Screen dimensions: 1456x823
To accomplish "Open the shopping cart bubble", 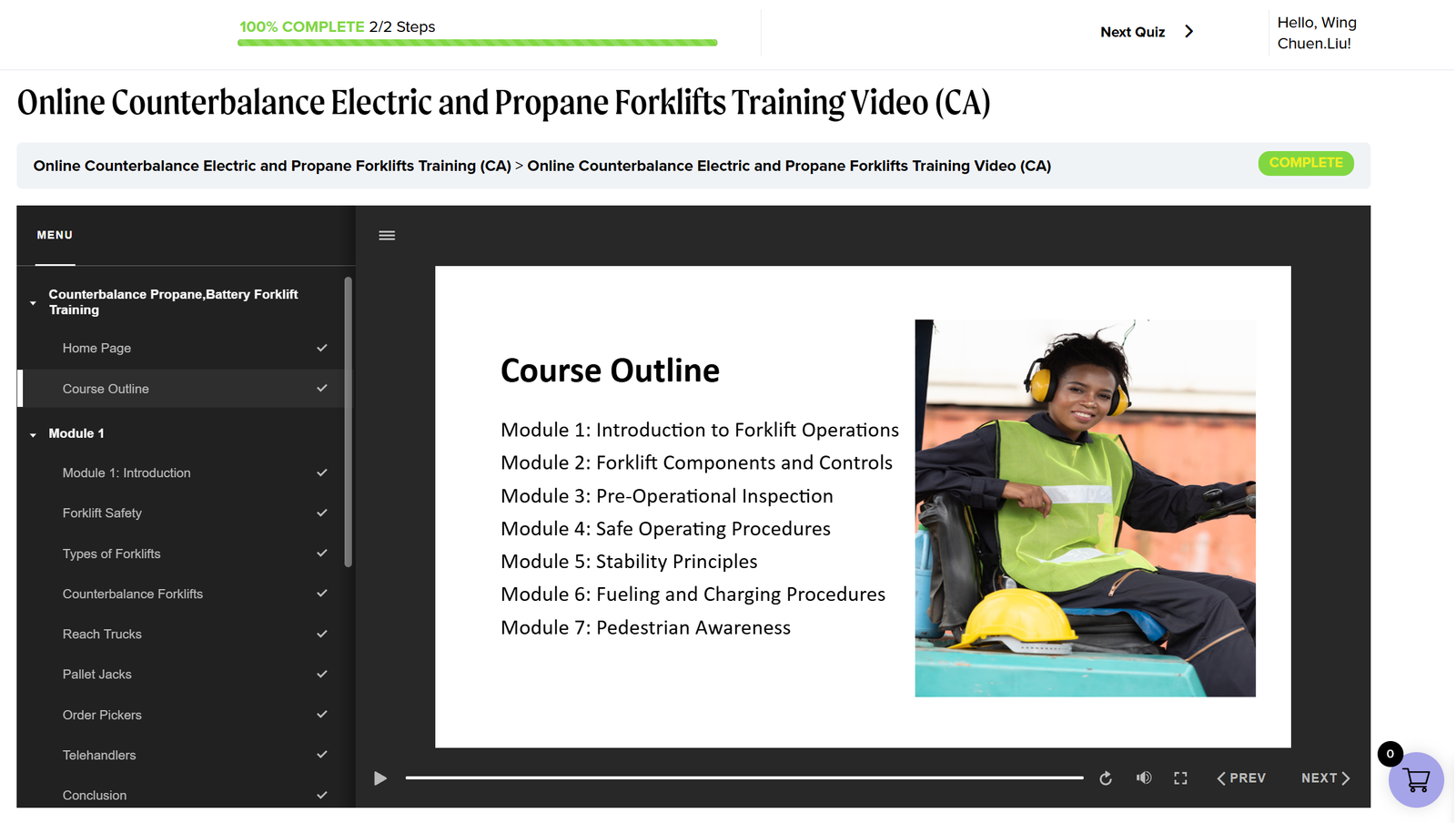I will [x=1416, y=780].
